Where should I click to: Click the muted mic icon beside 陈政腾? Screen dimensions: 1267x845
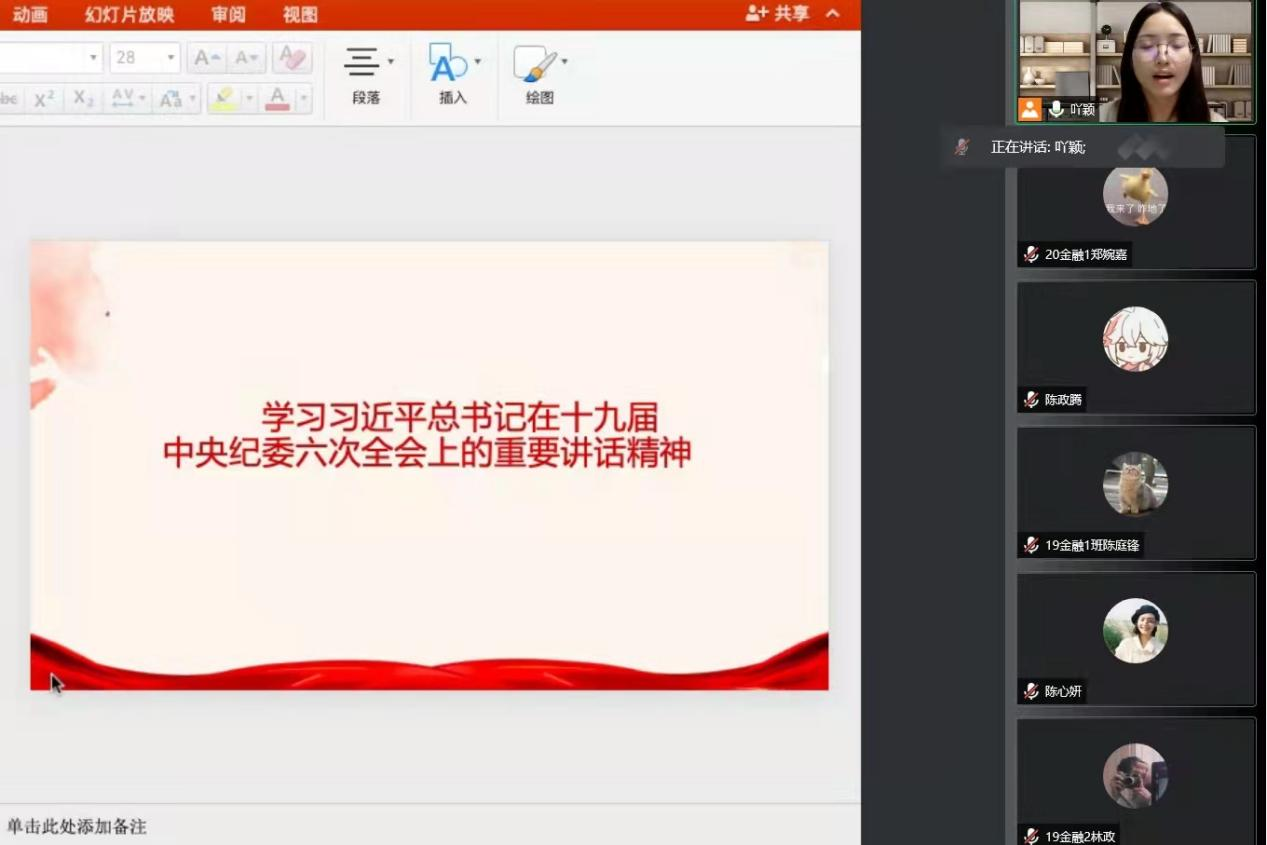(x=1031, y=400)
